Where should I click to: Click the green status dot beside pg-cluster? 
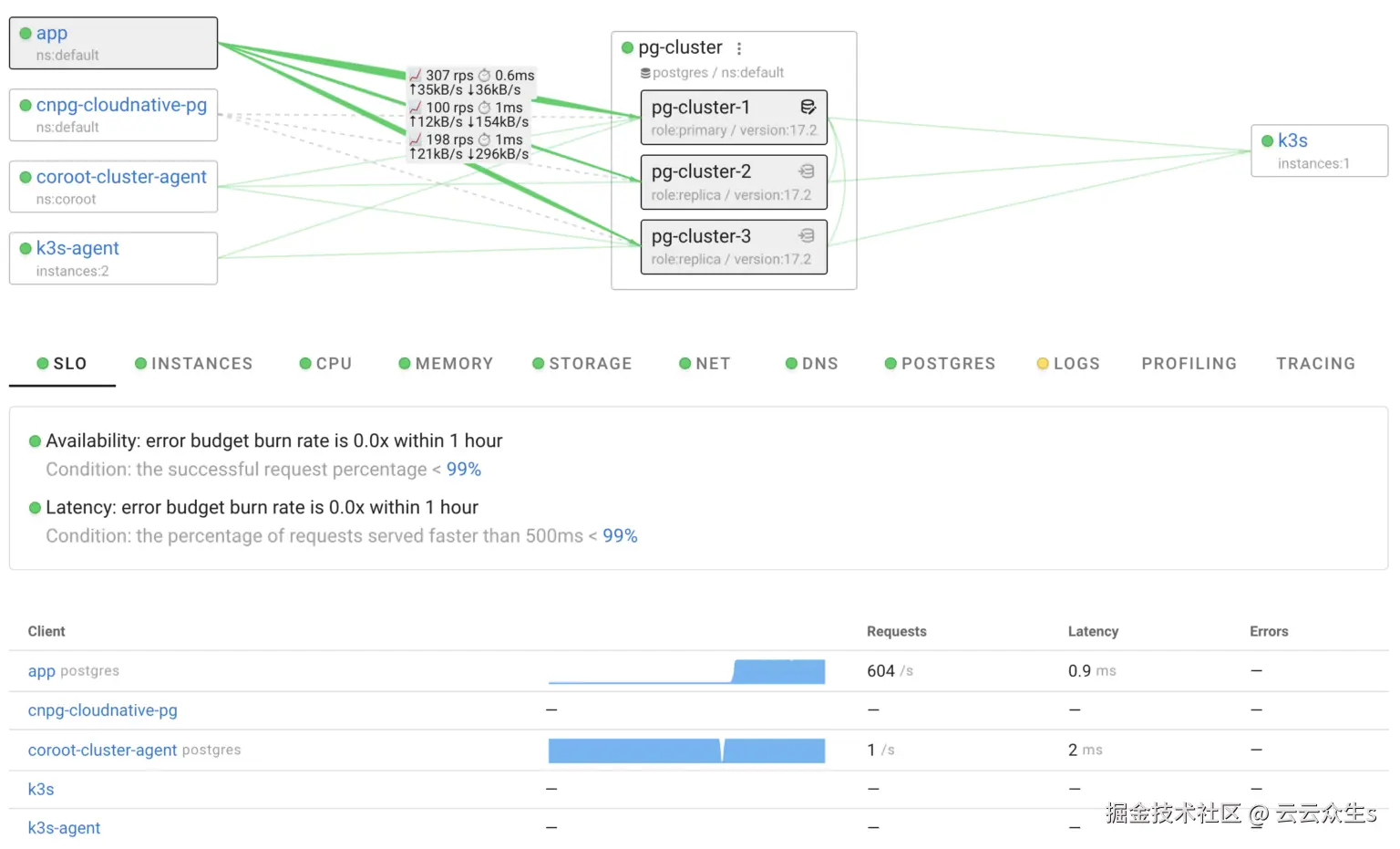[627, 47]
